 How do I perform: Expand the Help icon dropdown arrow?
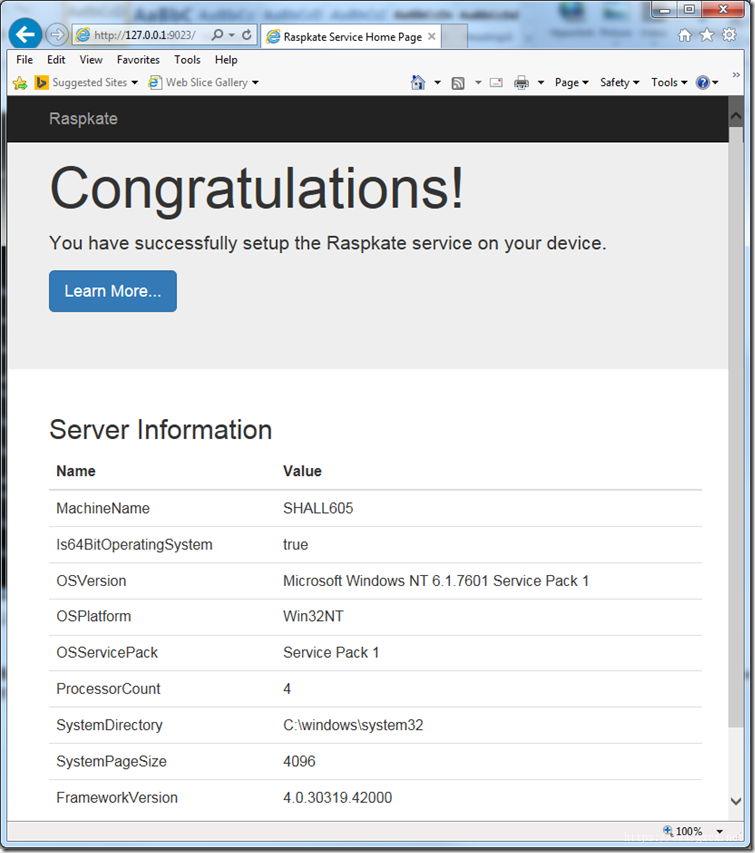point(715,83)
